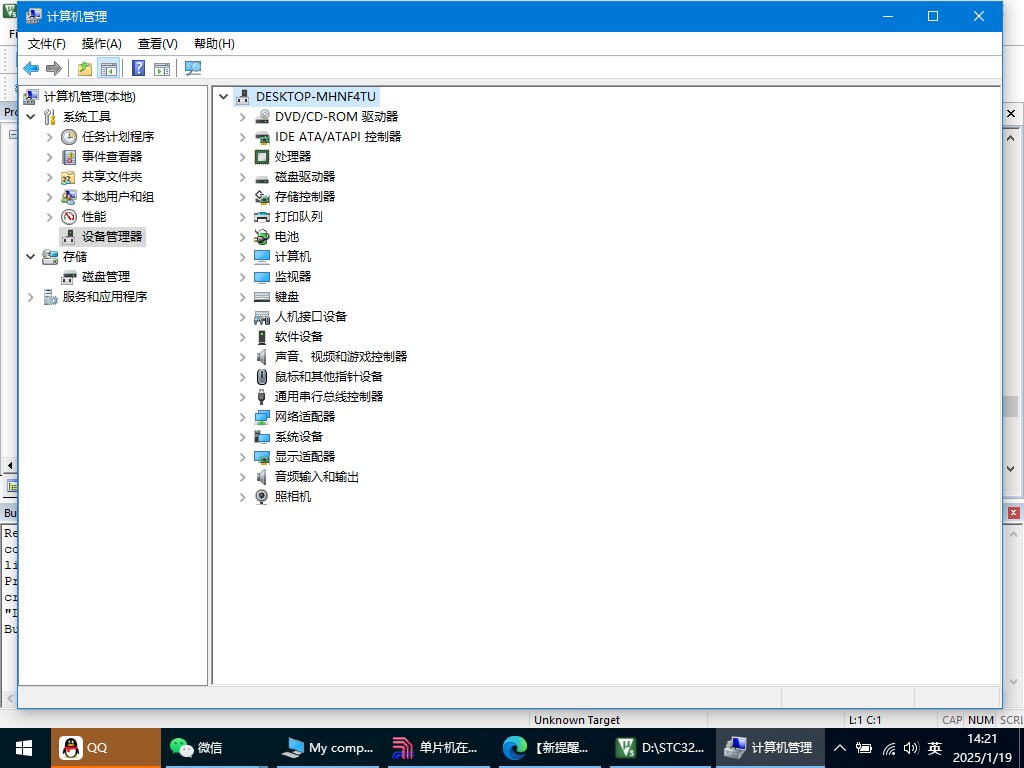Screen dimensions: 1024x768
Task: Select 通用串行总线控制器 device category
Action: (x=328, y=396)
